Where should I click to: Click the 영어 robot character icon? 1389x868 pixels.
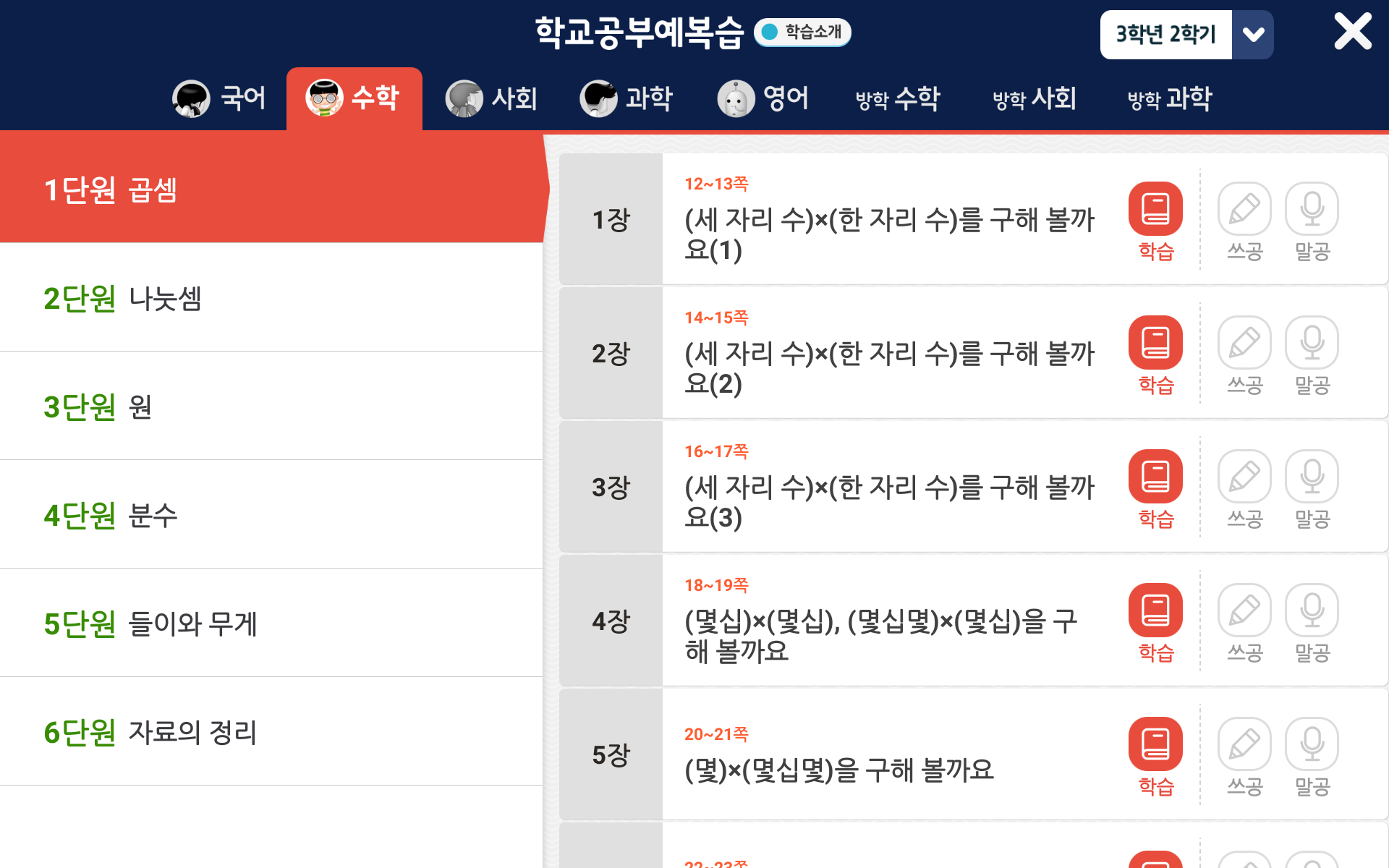tap(736, 98)
